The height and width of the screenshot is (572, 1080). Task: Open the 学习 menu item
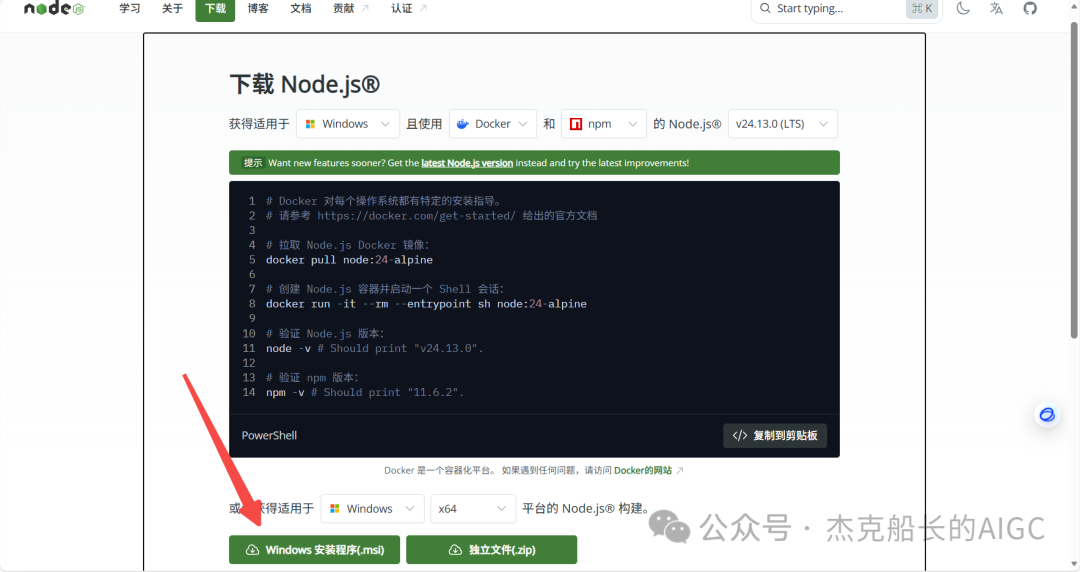129,8
